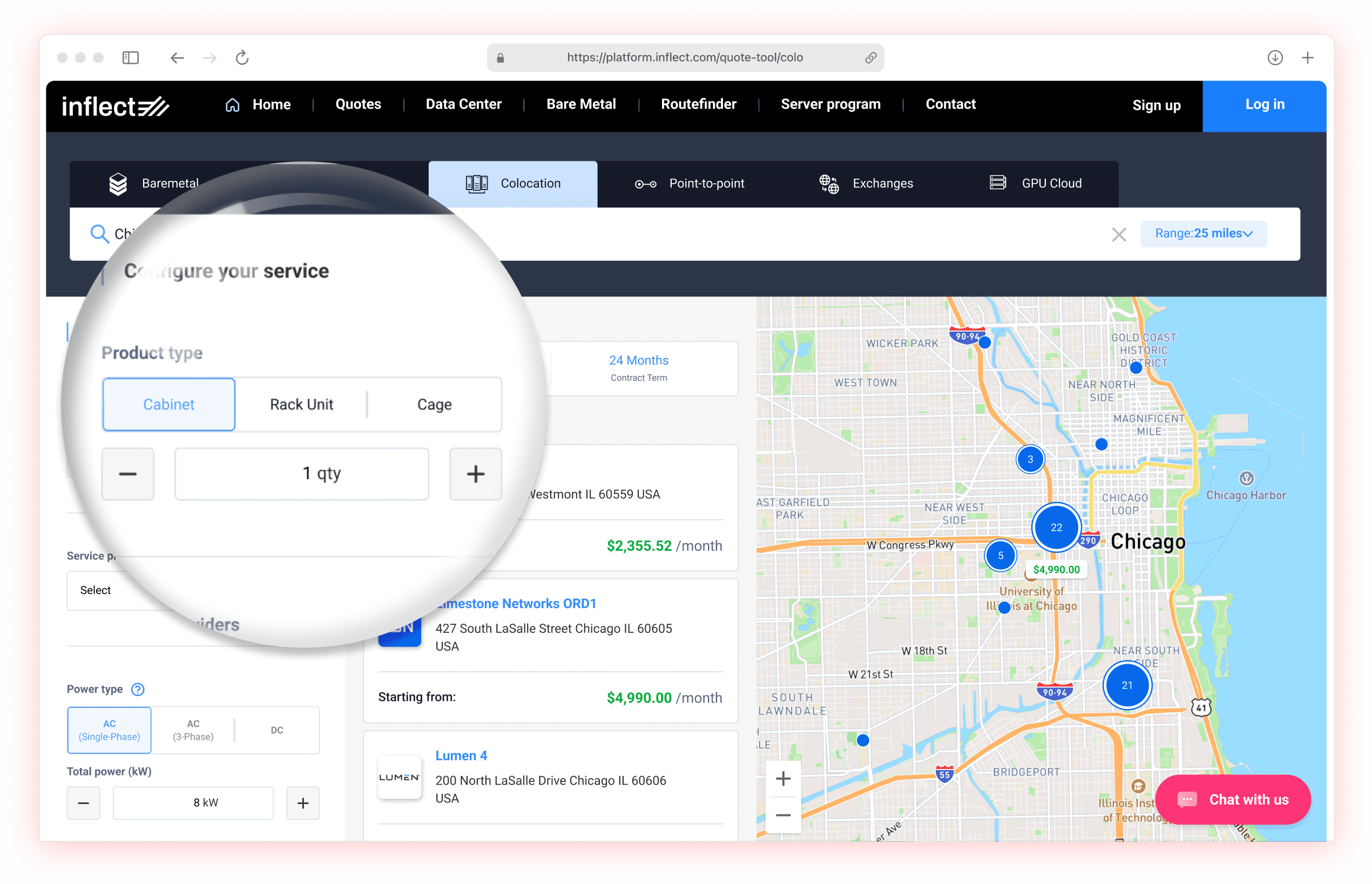
Task: Click the 8 kW total power field
Action: [193, 802]
